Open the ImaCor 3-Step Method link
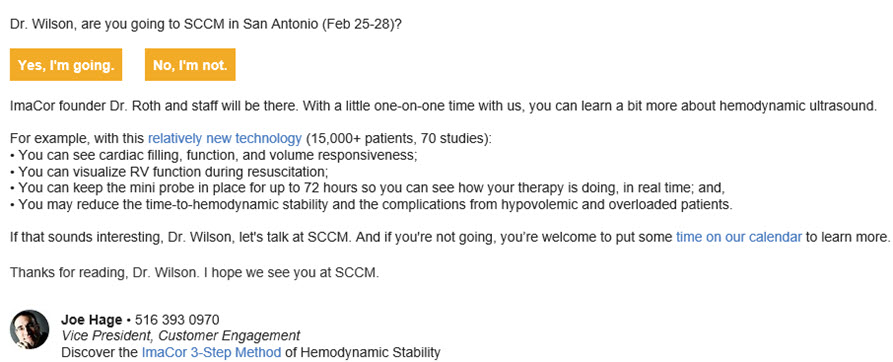 [211, 352]
